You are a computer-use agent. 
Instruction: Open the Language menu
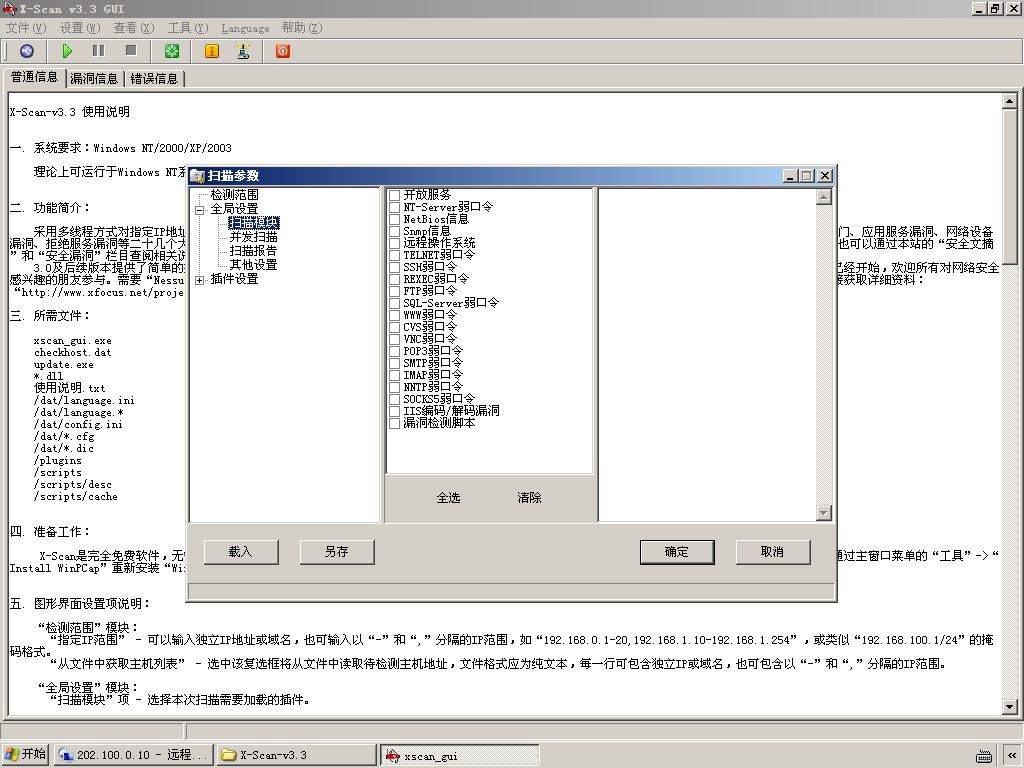(245, 28)
